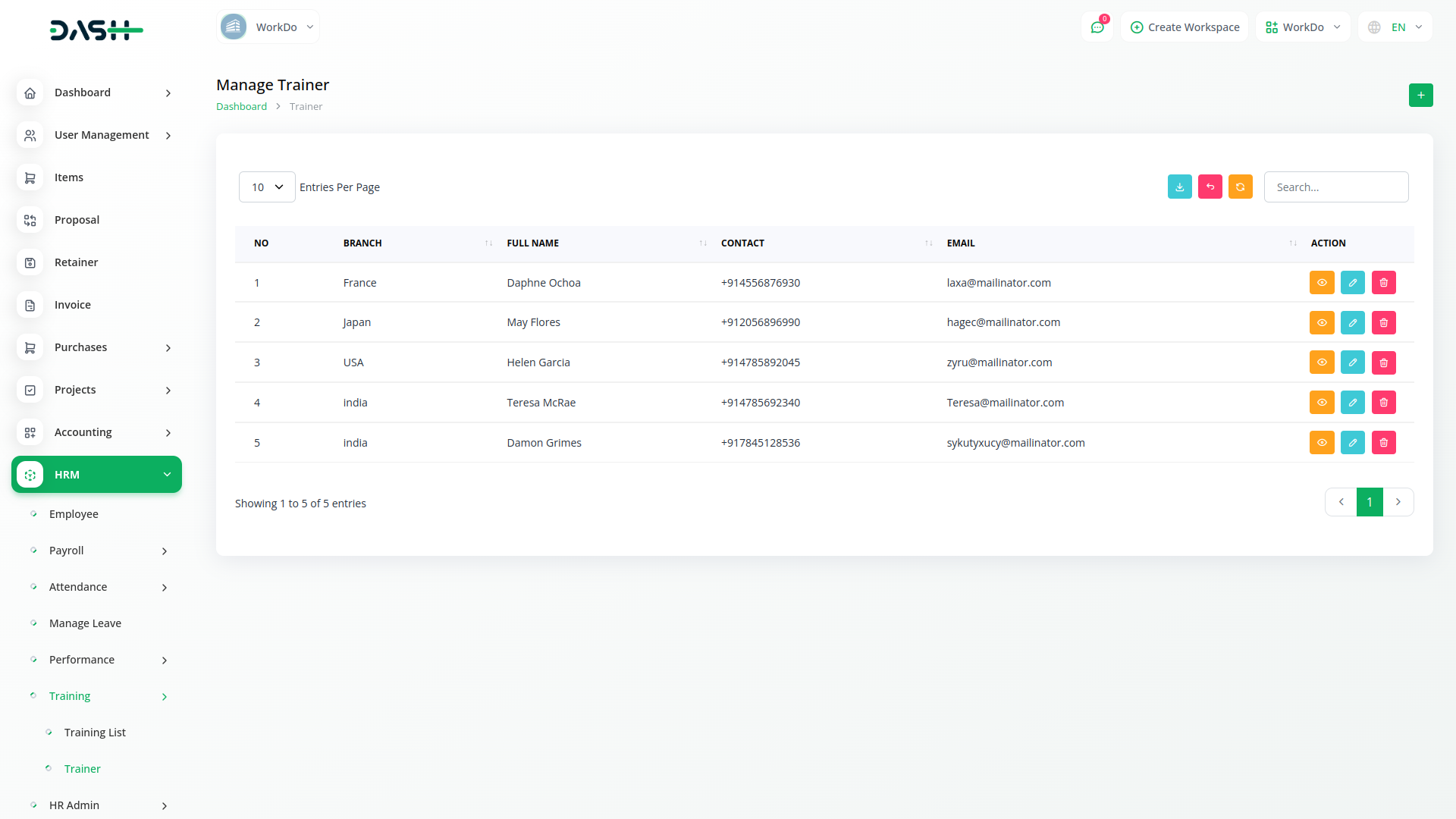Viewport: 1456px width, 819px height.
Task: Go to Dashboard breadcrumb link
Action: coord(241,107)
